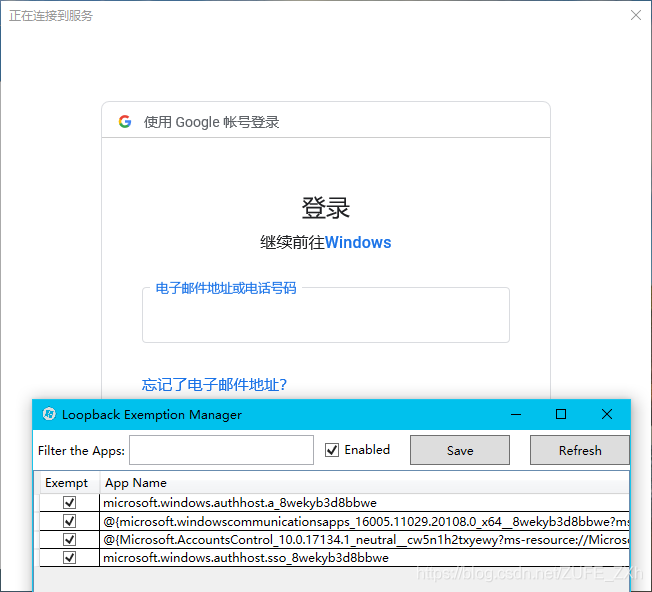This screenshot has height=592, width=652.
Task: Minimize the Loopback Exemption Manager window
Action: pos(516,414)
